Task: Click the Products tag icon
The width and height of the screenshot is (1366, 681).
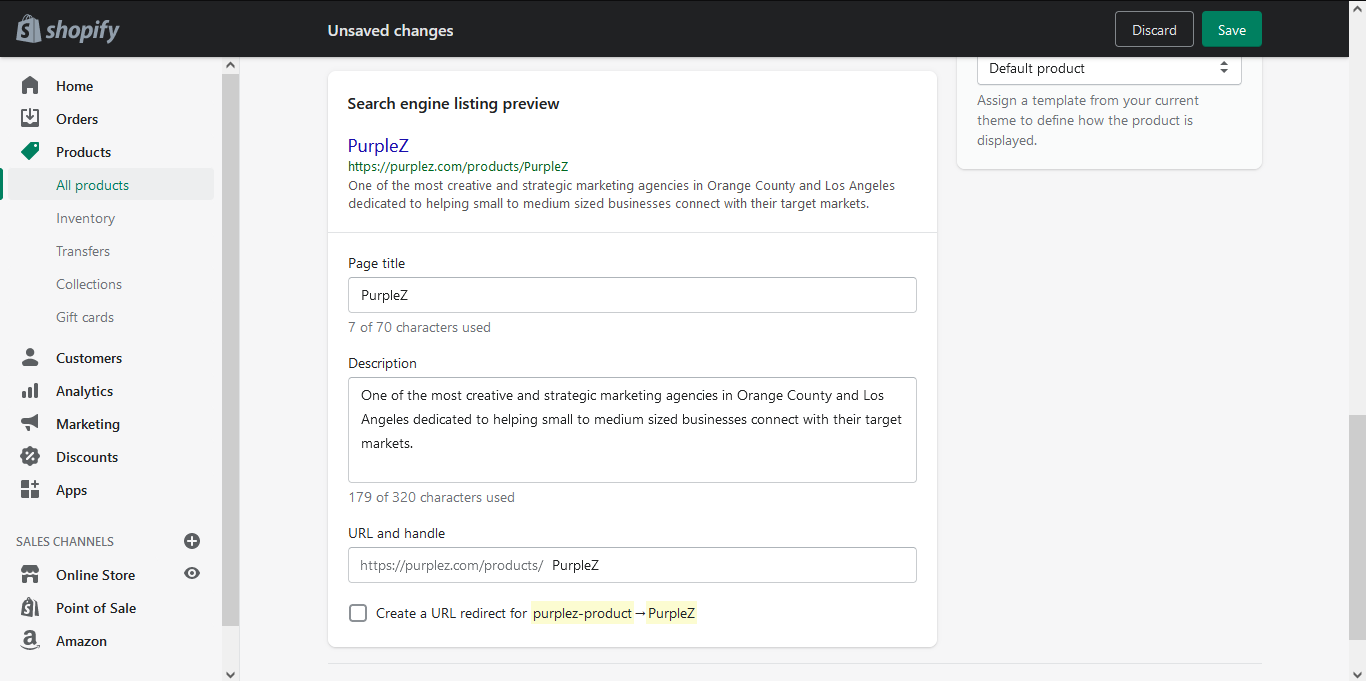Action: 31,151
